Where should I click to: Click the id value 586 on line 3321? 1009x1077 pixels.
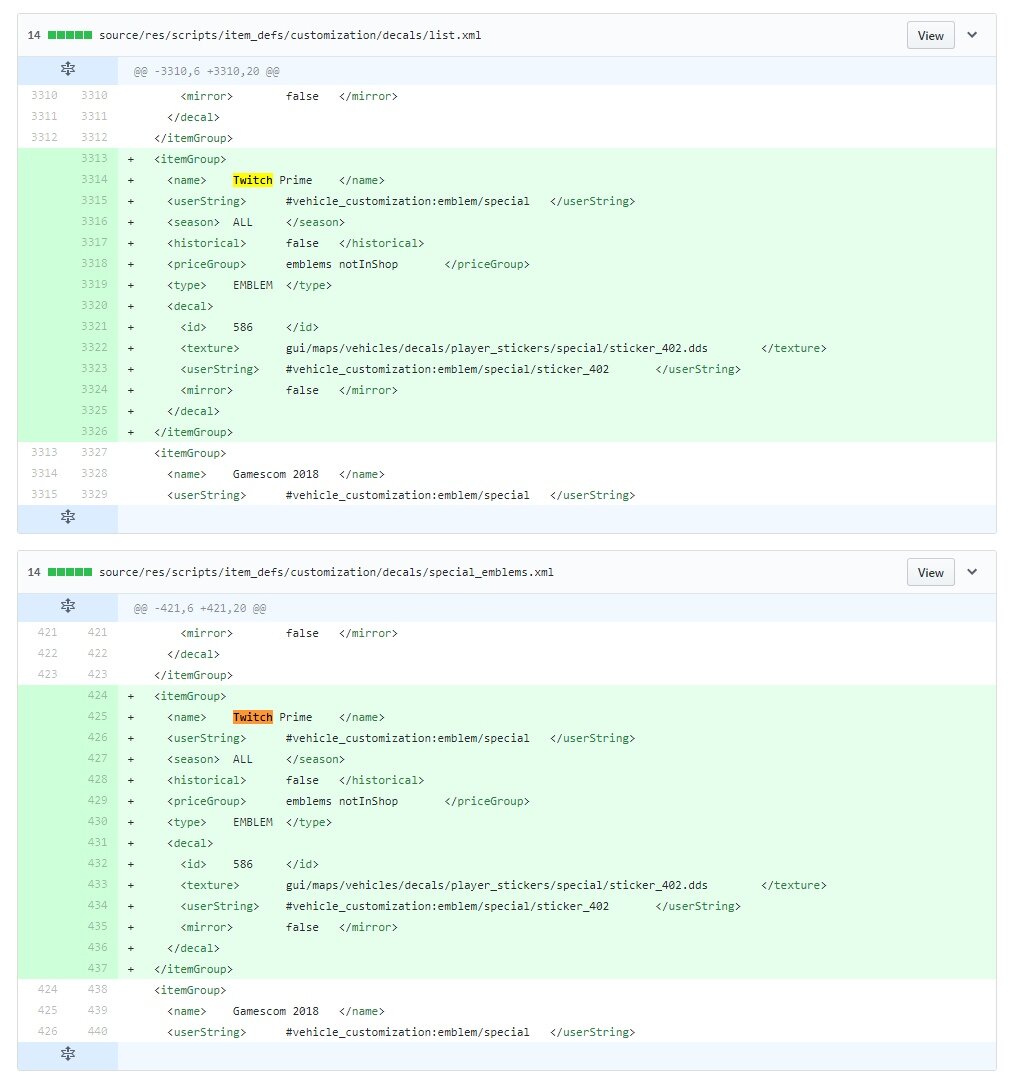pyautogui.click(x=242, y=327)
